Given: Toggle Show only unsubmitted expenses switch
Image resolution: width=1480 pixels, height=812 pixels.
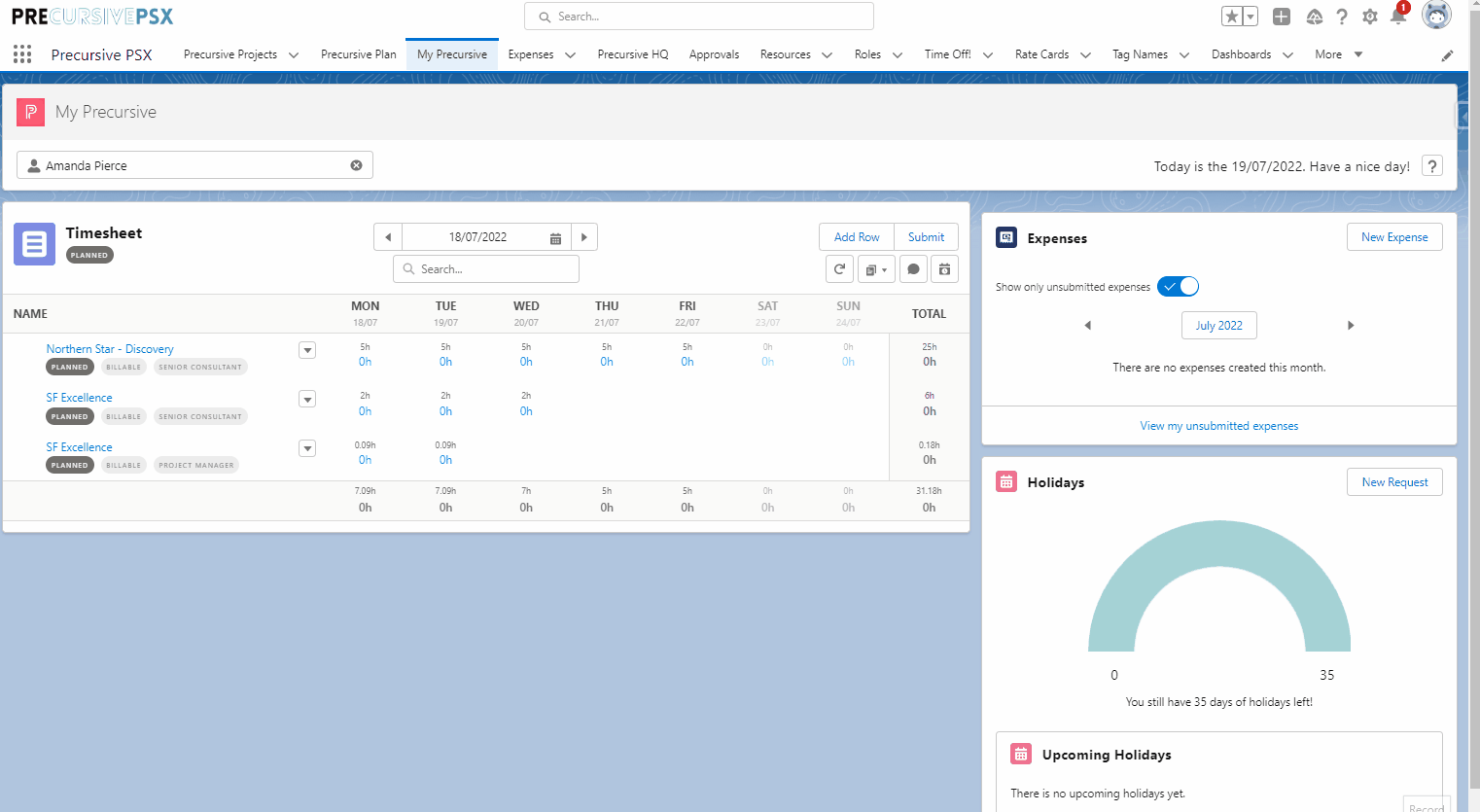Looking at the screenshot, I should coord(1178,287).
